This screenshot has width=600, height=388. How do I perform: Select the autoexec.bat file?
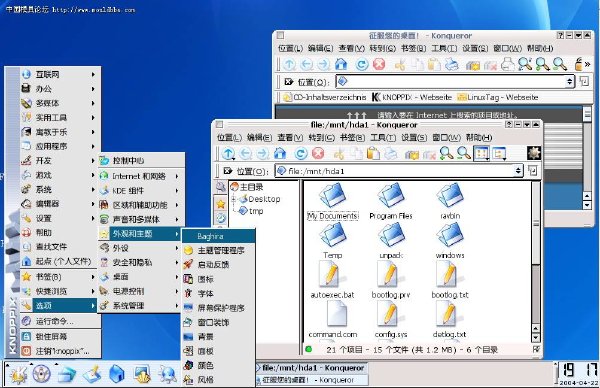click(x=332, y=280)
